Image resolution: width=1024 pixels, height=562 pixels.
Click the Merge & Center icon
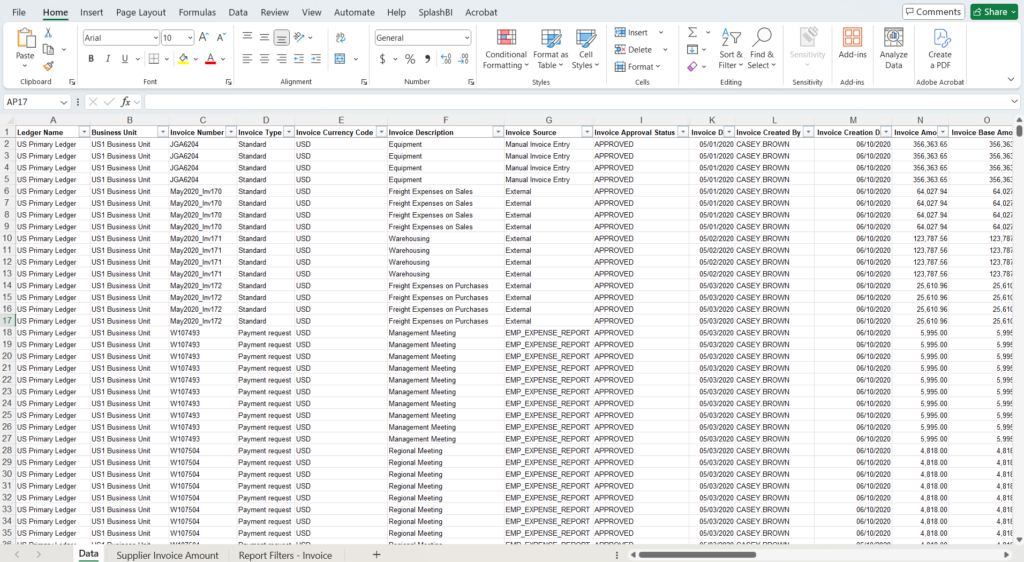click(340, 59)
